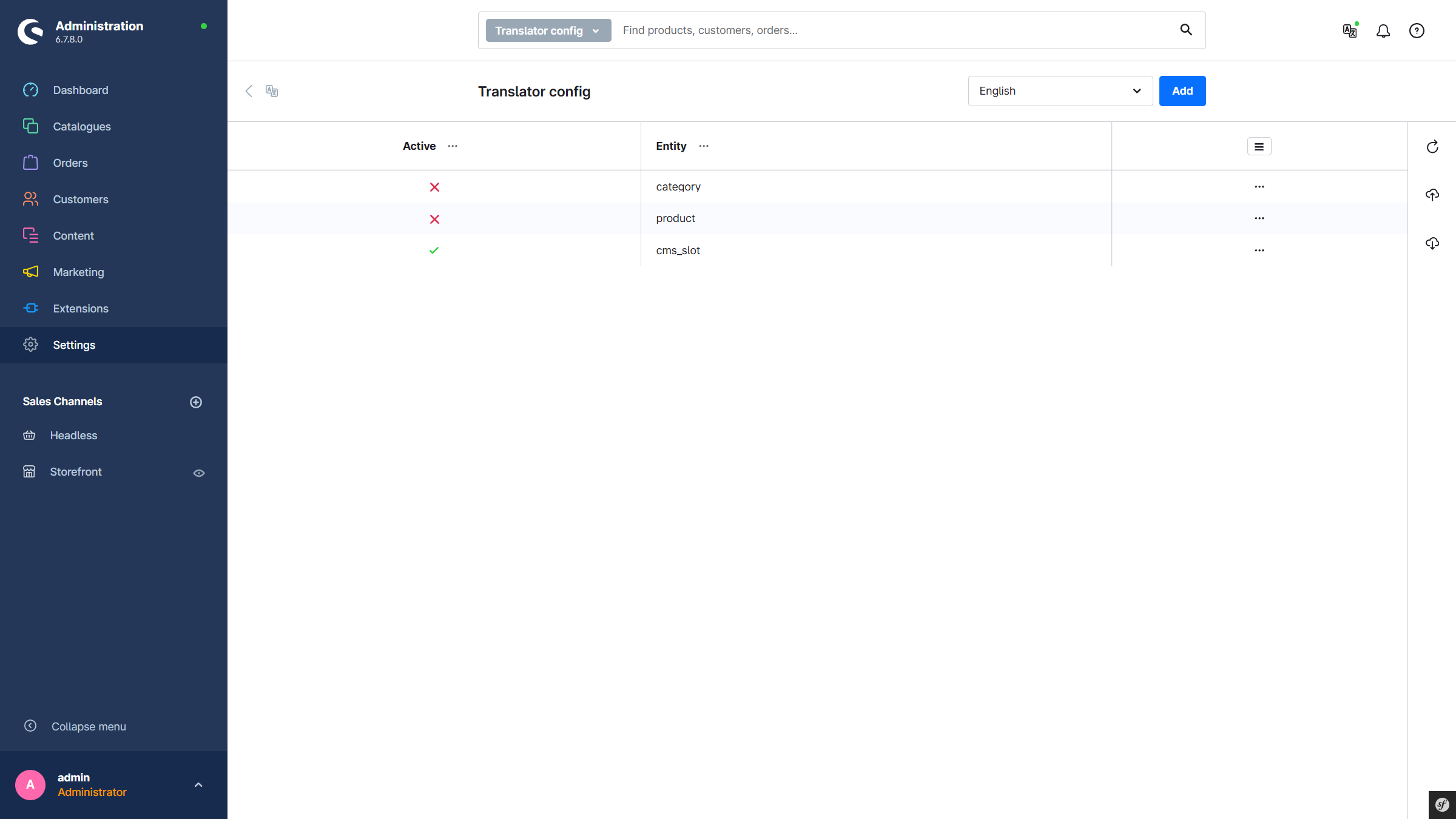The height and width of the screenshot is (819, 1456).
Task: Expand the admin user menu chevron
Action: pos(198,785)
